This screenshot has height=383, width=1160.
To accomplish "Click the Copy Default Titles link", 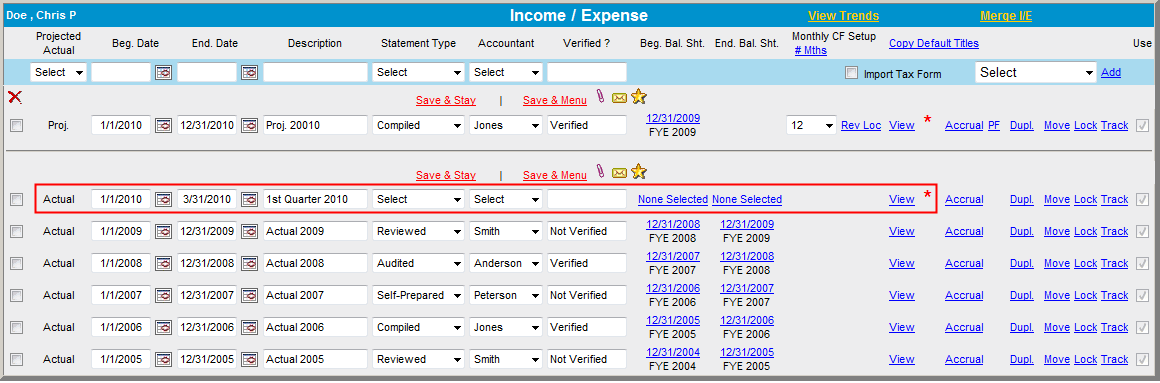I will [x=934, y=43].
